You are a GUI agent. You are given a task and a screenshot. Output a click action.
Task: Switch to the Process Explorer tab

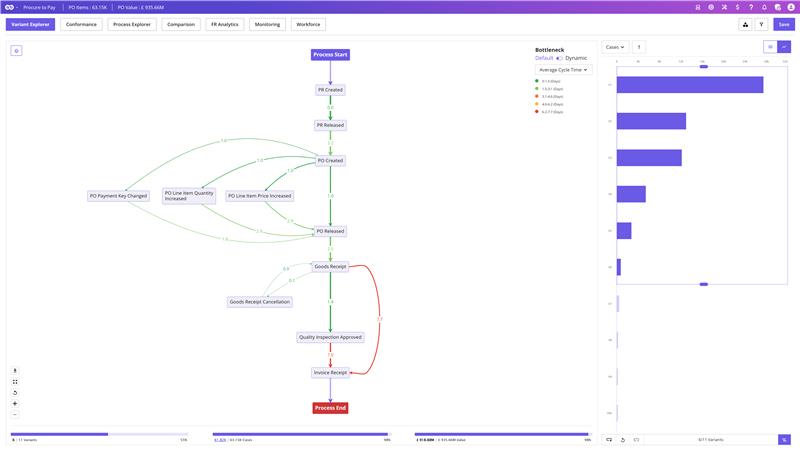point(132,24)
